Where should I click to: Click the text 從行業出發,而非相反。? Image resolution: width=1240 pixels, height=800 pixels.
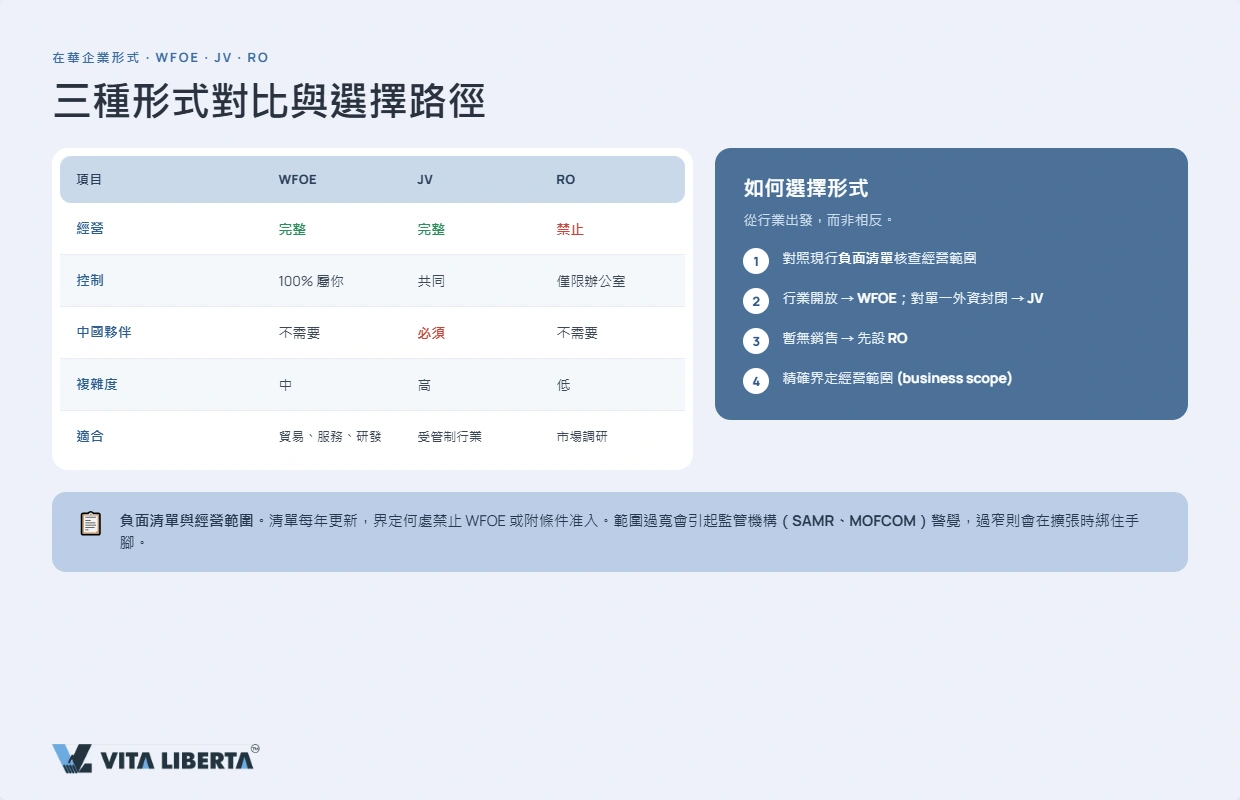pos(818,220)
